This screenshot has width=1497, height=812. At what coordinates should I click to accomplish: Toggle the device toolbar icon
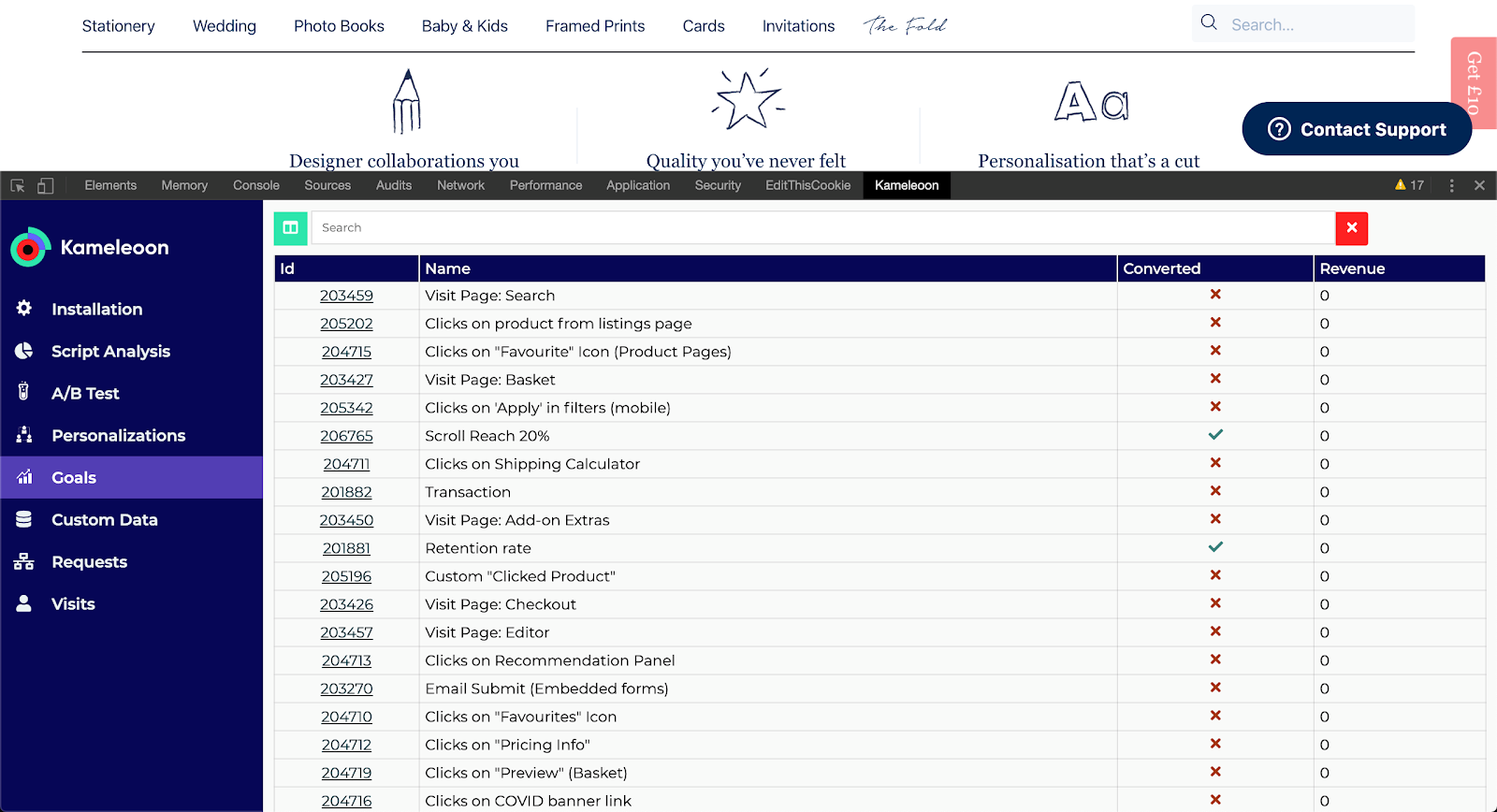click(x=45, y=185)
